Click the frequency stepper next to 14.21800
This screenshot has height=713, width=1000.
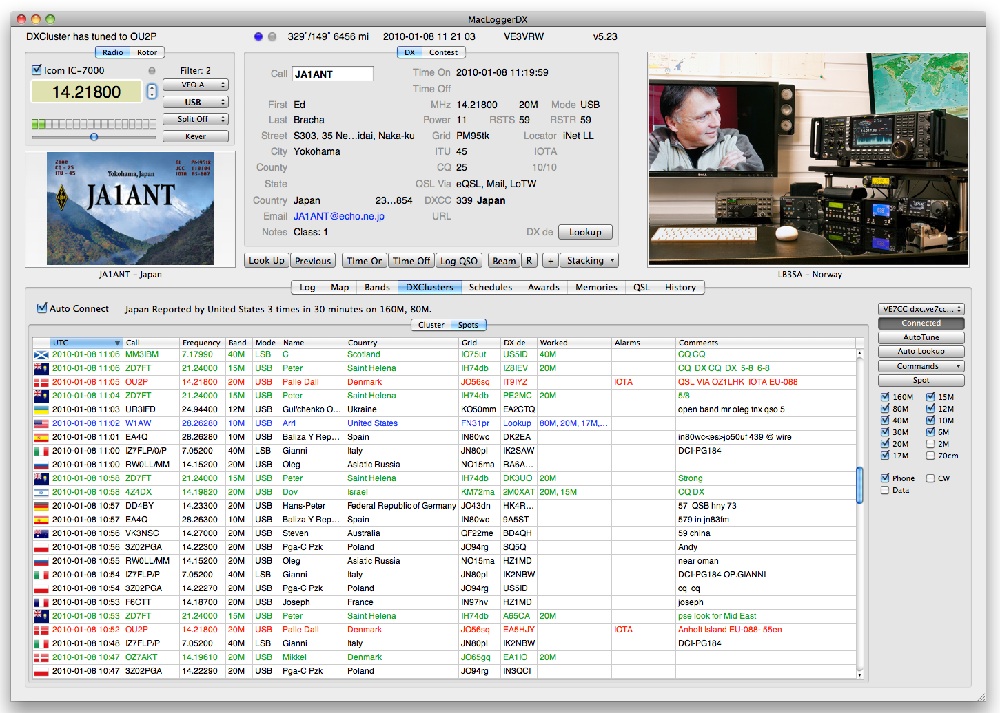(152, 92)
